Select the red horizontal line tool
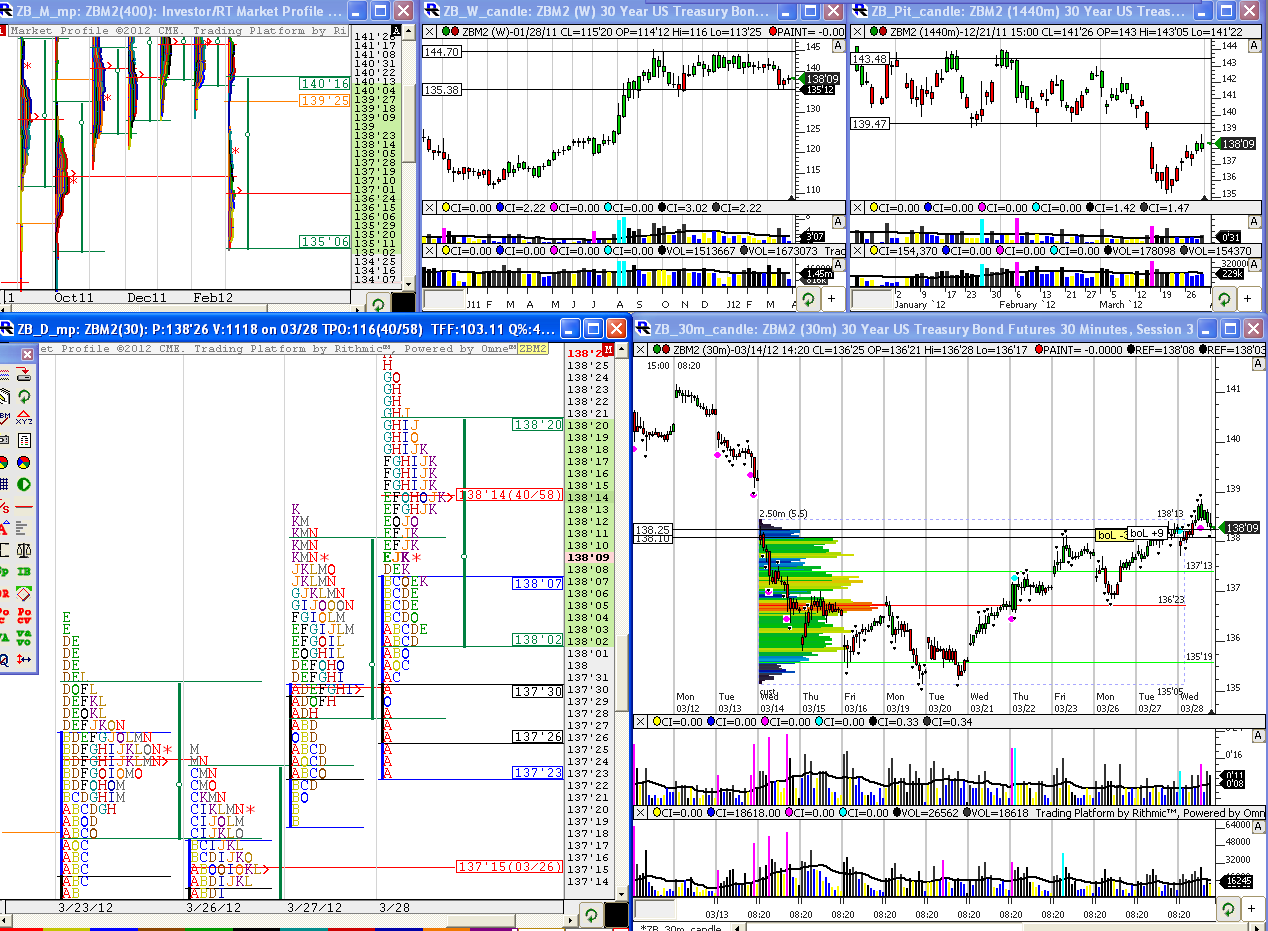Viewport: 1268px width, 931px height. (x=24, y=506)
